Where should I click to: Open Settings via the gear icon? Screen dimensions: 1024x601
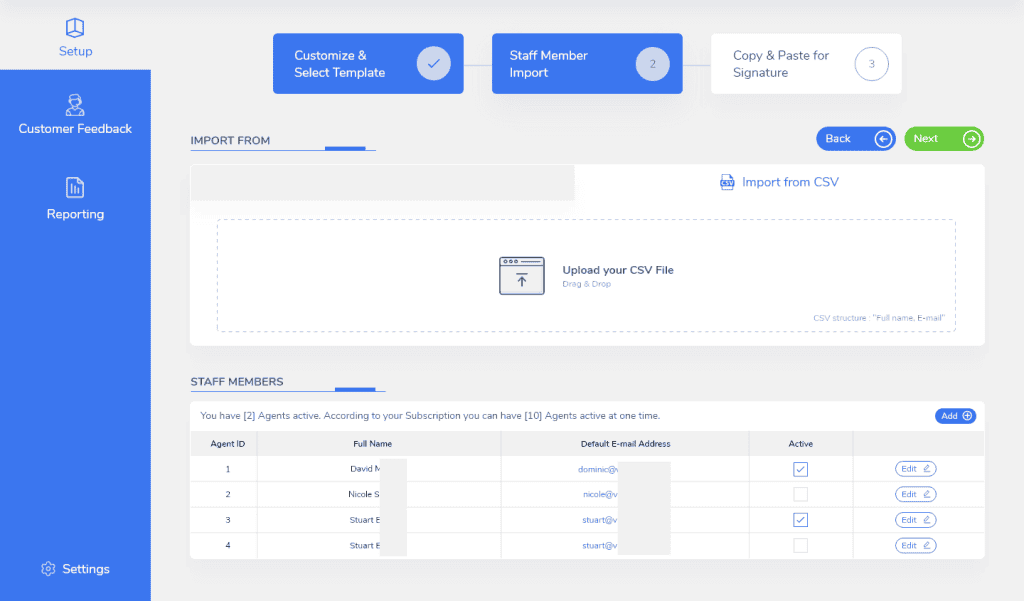[x=48, y=569]
